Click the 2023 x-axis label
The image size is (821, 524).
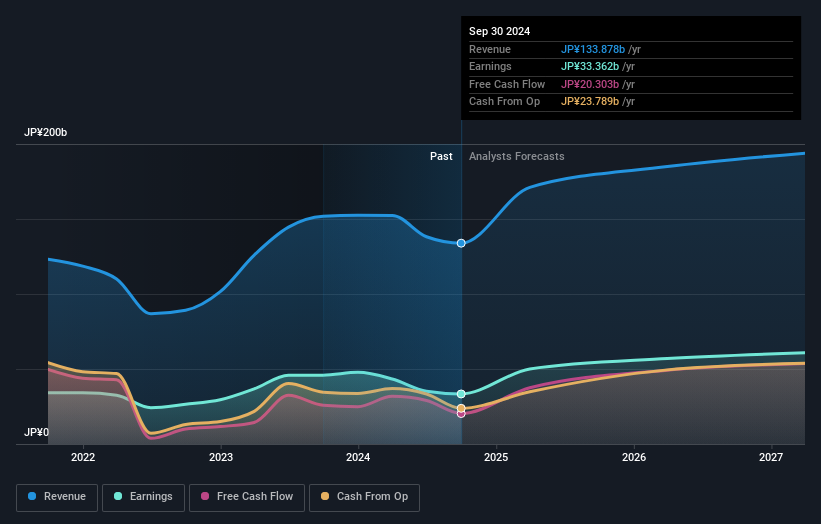(221, 458)
